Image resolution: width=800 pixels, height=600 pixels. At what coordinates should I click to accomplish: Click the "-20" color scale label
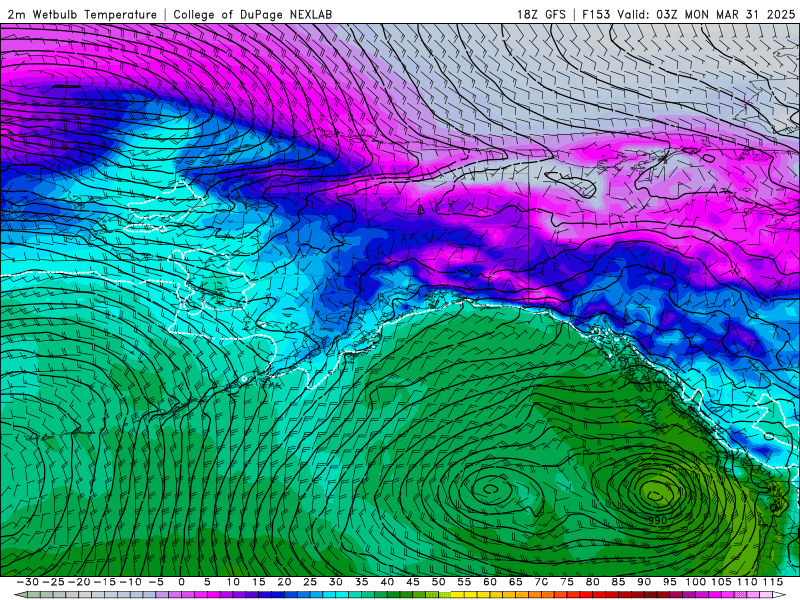[x=79, y=582]
